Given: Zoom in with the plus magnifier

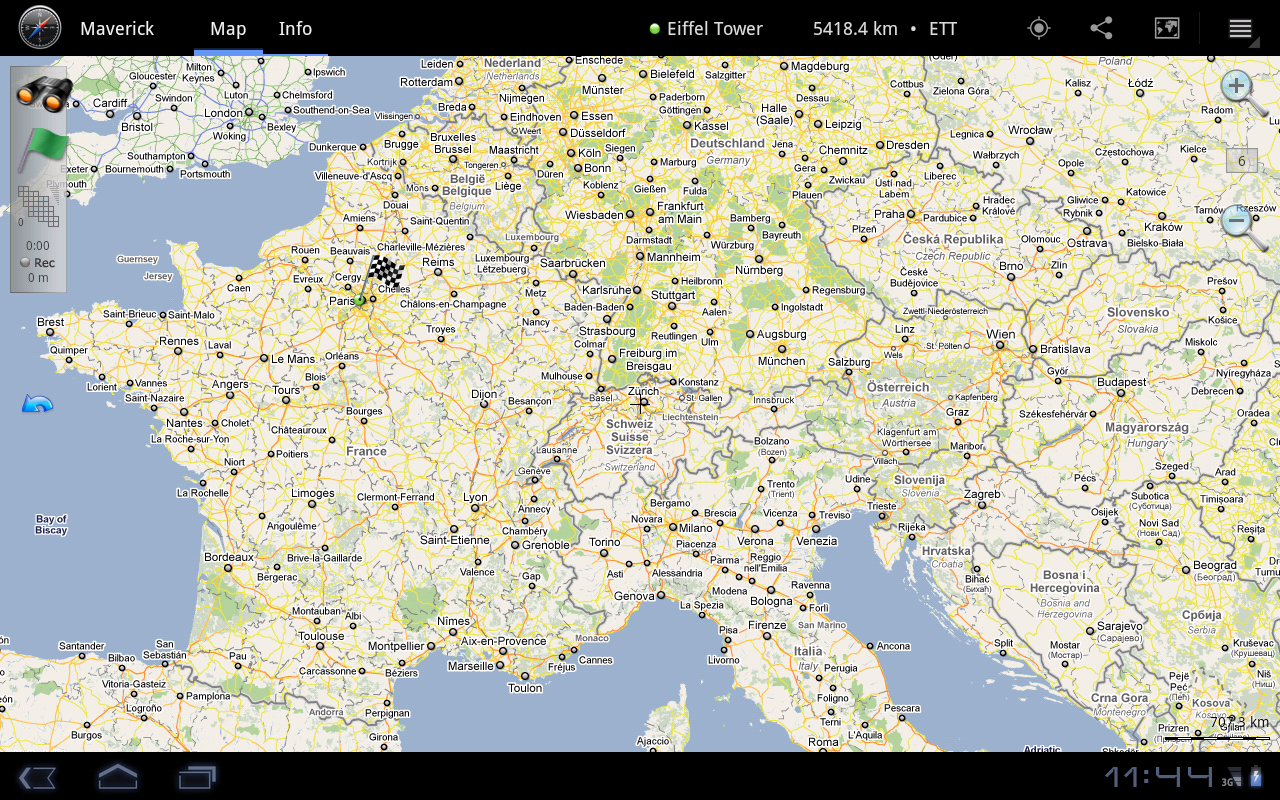Looking at the screenshot, I should click(x=1236, y=86).
